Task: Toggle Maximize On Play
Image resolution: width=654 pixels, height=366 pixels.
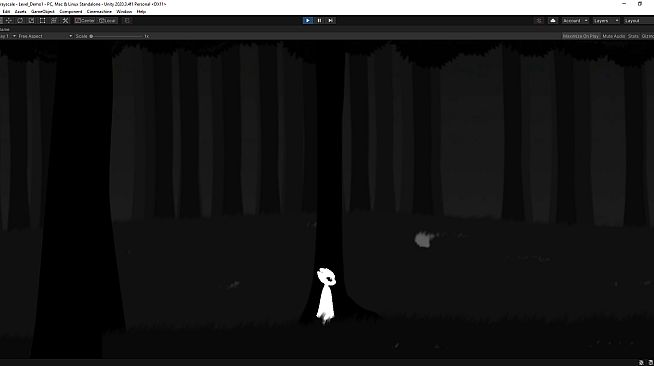Action: point(581,36)
